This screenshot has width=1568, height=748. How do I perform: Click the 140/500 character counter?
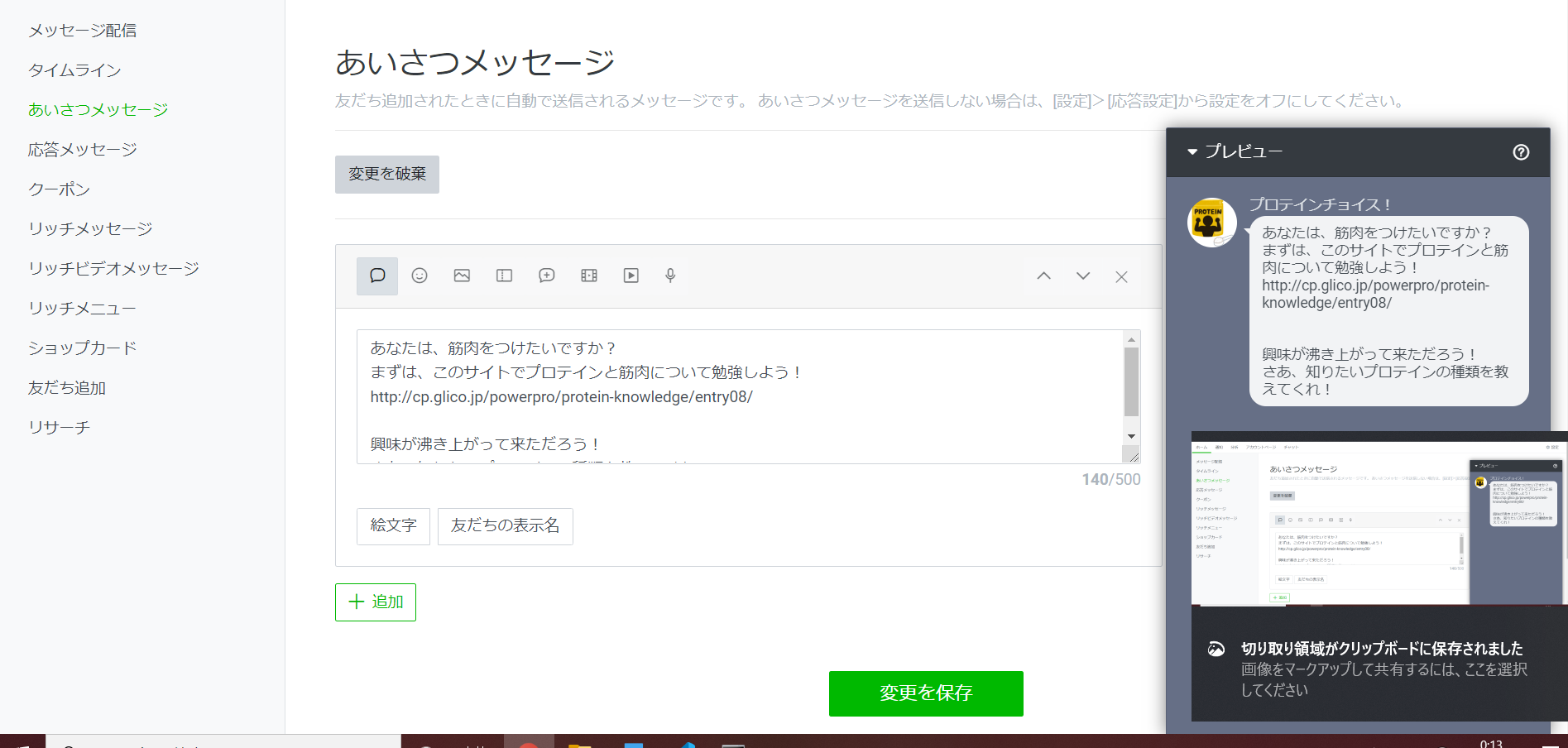pyautogui.click(x=1111, y=480)
